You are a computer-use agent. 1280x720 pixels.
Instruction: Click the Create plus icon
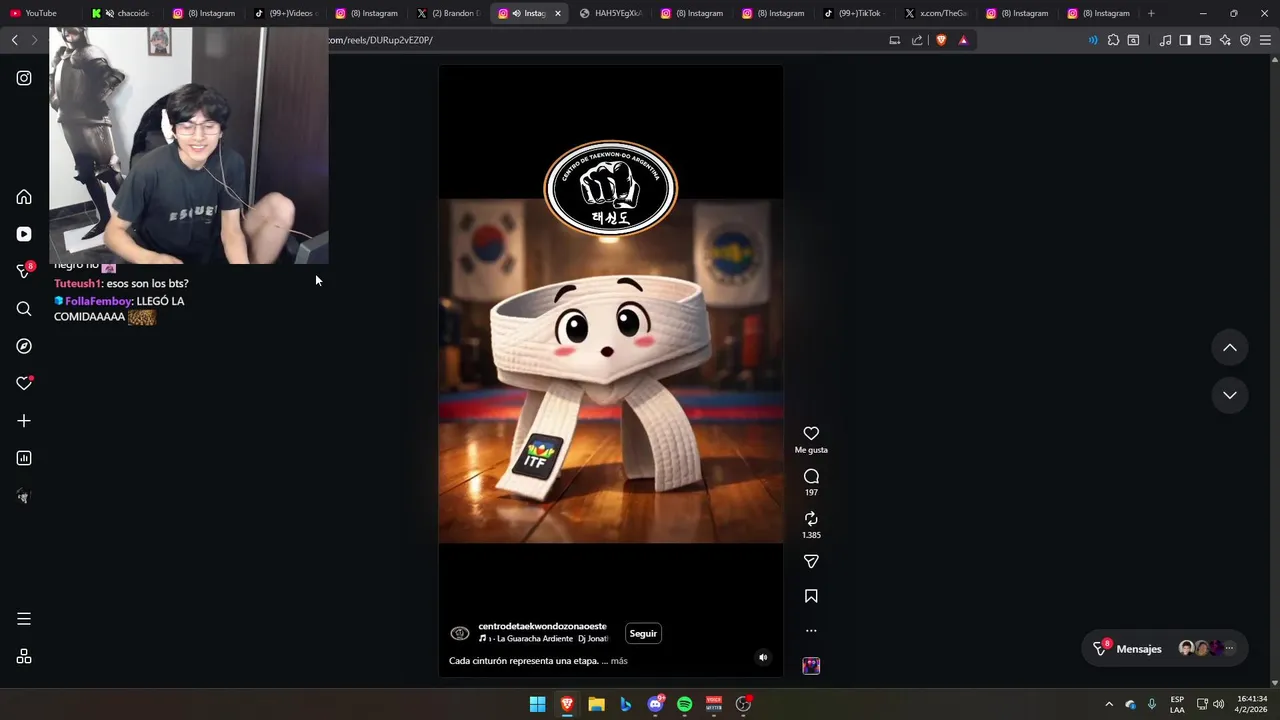coord(24,421)
